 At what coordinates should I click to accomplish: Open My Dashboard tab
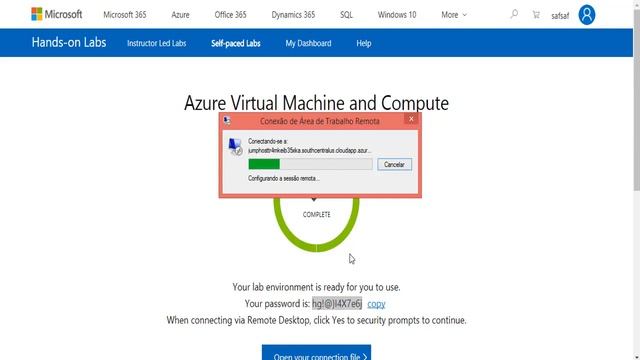point(308,43)
